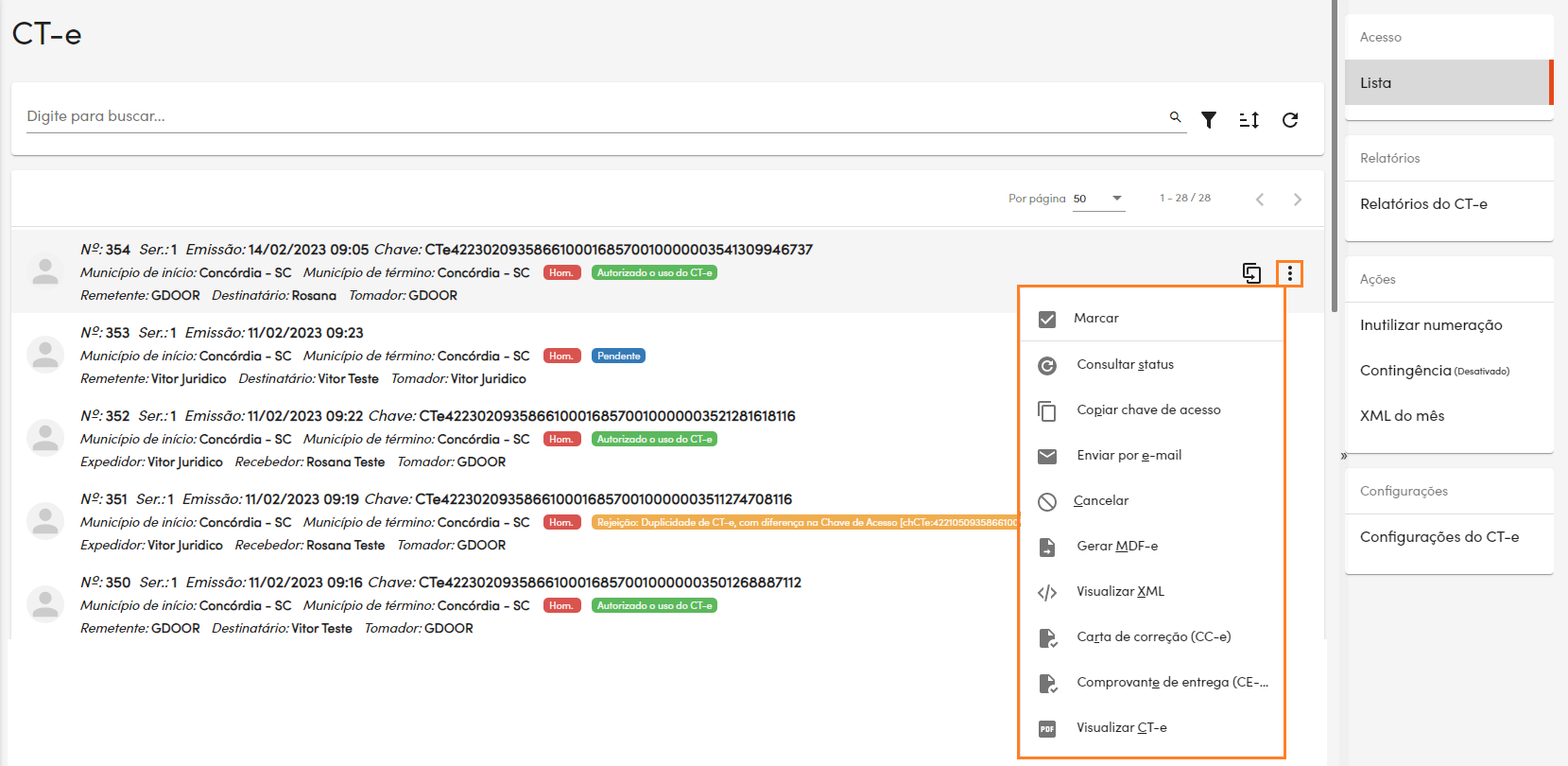Click the Hom. badge on CT-e 353
Screen dimensions: 1568x766
click(x=561, y=356)
